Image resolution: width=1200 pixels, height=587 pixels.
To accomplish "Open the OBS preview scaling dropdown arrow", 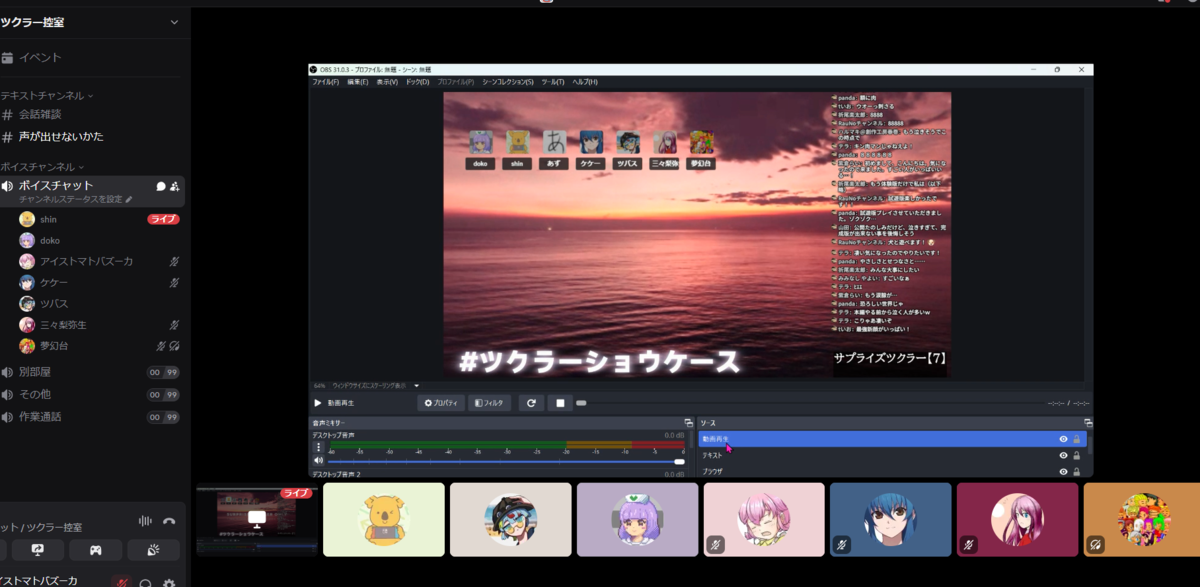I will (417, 385).
